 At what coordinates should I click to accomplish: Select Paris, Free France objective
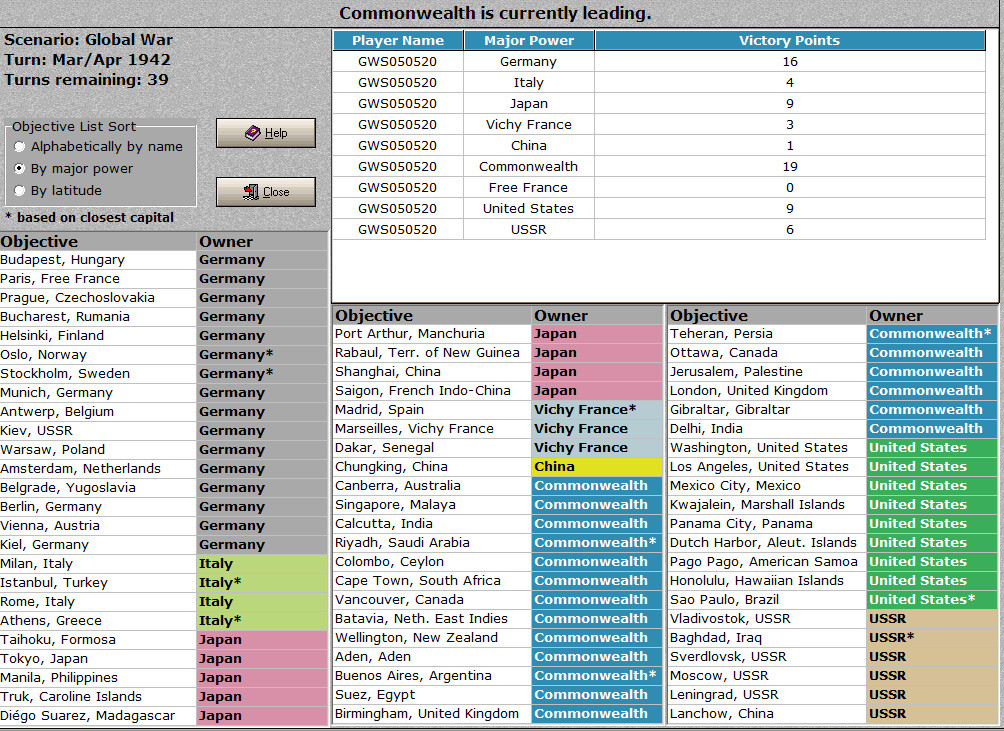pos(97,278)
